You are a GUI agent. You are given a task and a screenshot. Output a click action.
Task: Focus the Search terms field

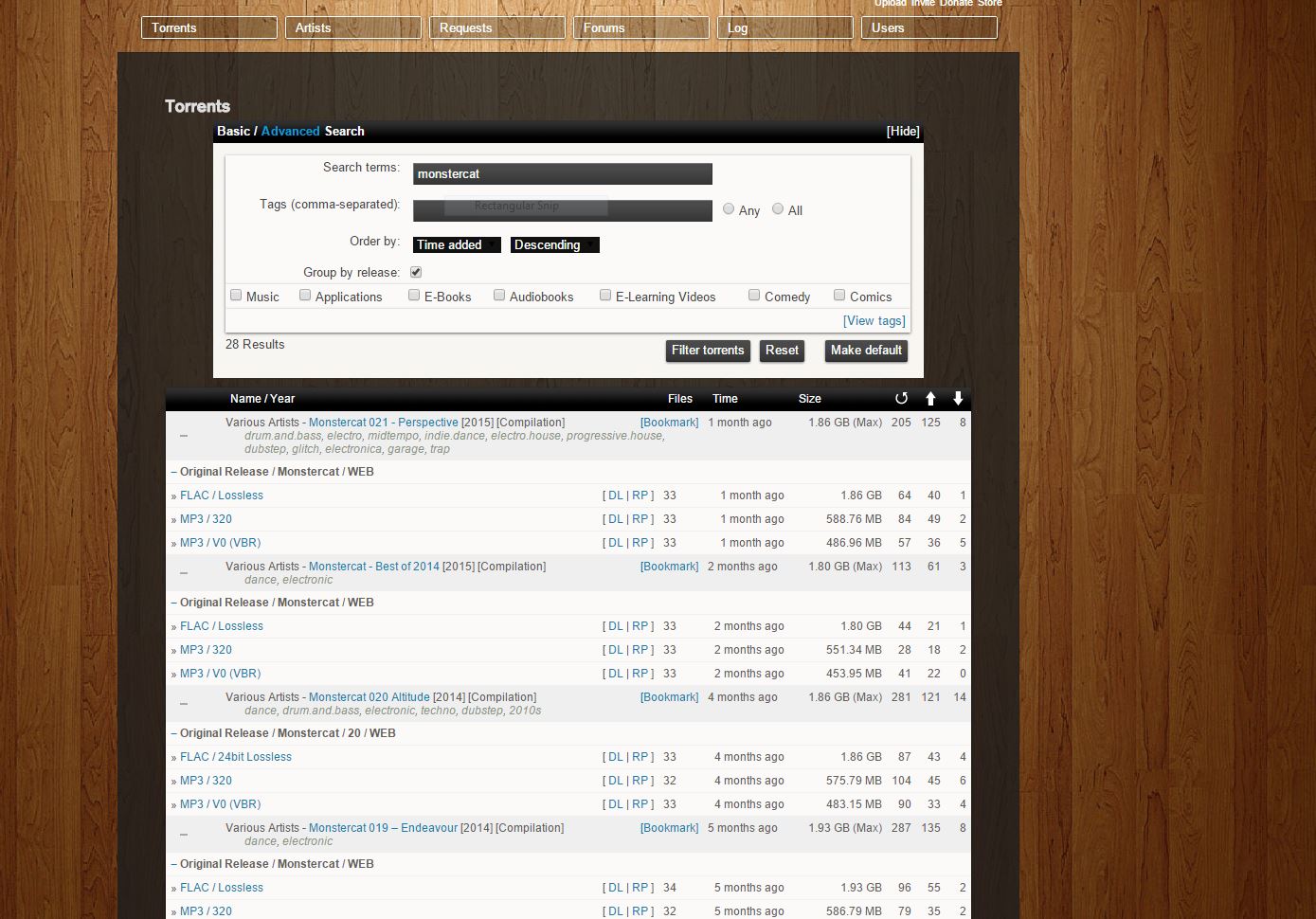(563, 174)
